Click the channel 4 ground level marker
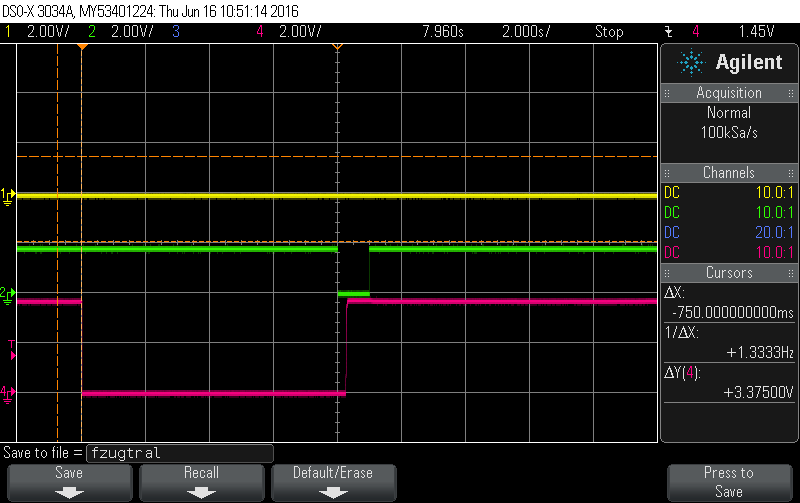Screen dimensions: 800x503 tap(8, 394)
